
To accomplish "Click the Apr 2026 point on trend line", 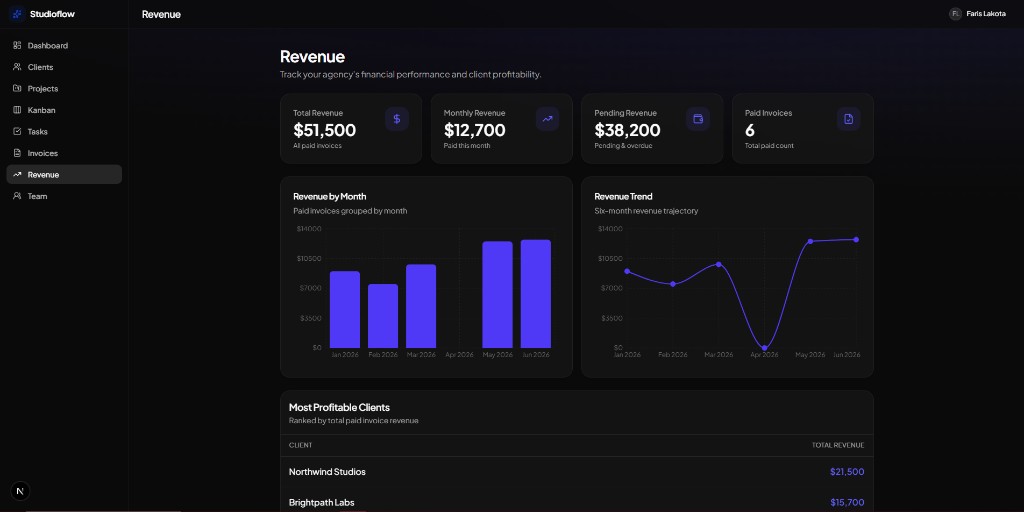I will point(765,347).
